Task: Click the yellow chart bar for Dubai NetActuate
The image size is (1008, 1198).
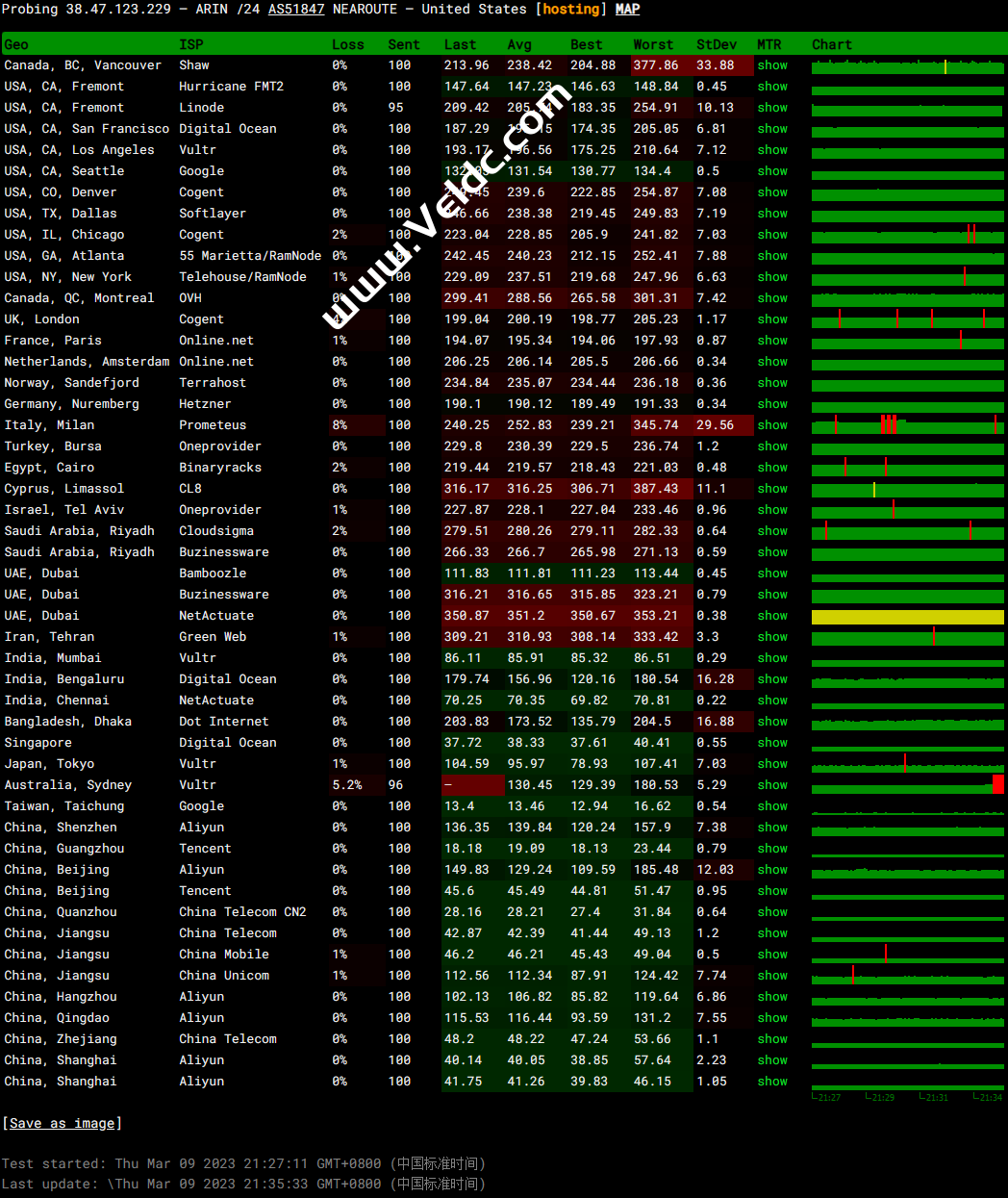Action: tap(907, 617)
